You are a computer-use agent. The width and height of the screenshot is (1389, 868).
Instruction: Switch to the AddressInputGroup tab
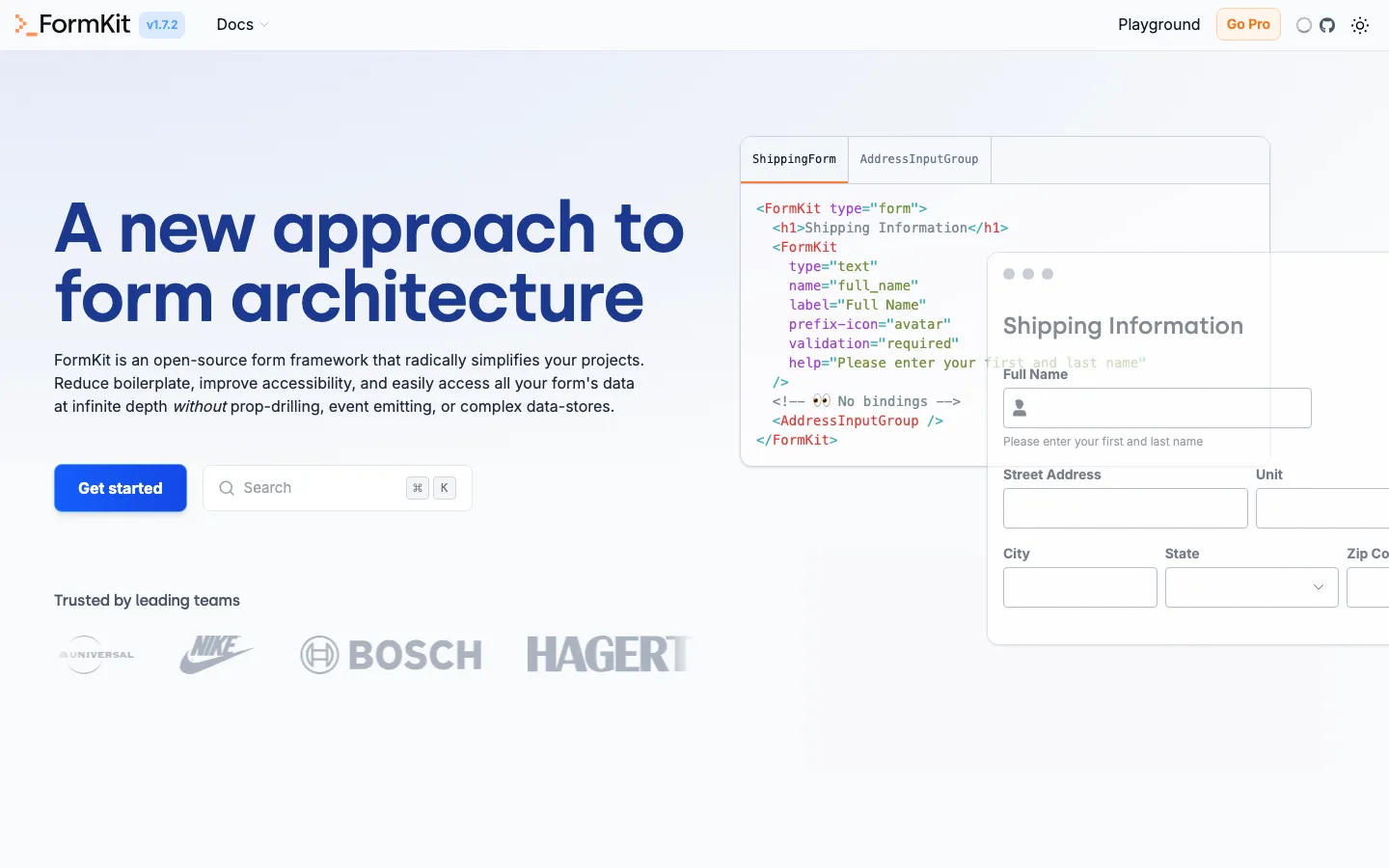click(x=919, y=159)
